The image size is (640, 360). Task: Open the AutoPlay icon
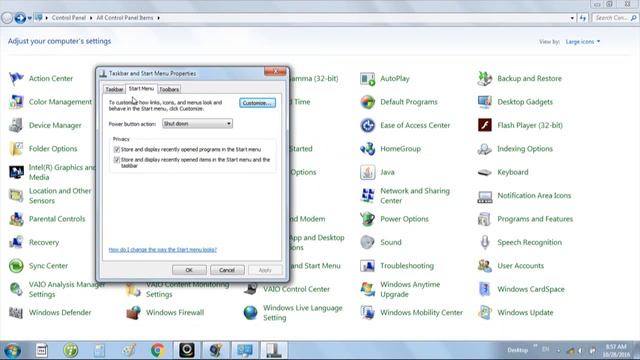[367, 78]
